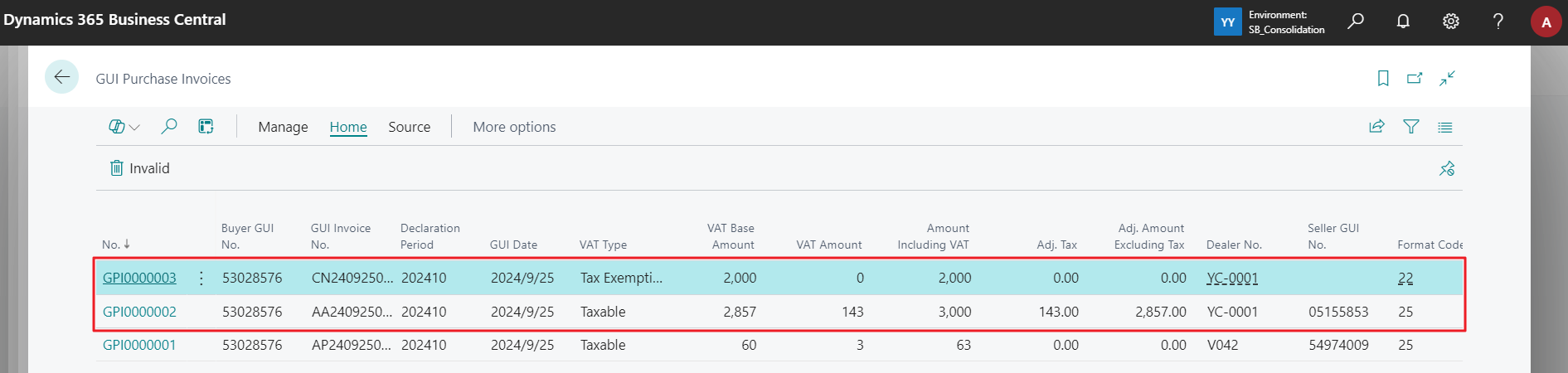Open the share icon
Viewport: 1568px width, 373px height.
[1376, 127]
